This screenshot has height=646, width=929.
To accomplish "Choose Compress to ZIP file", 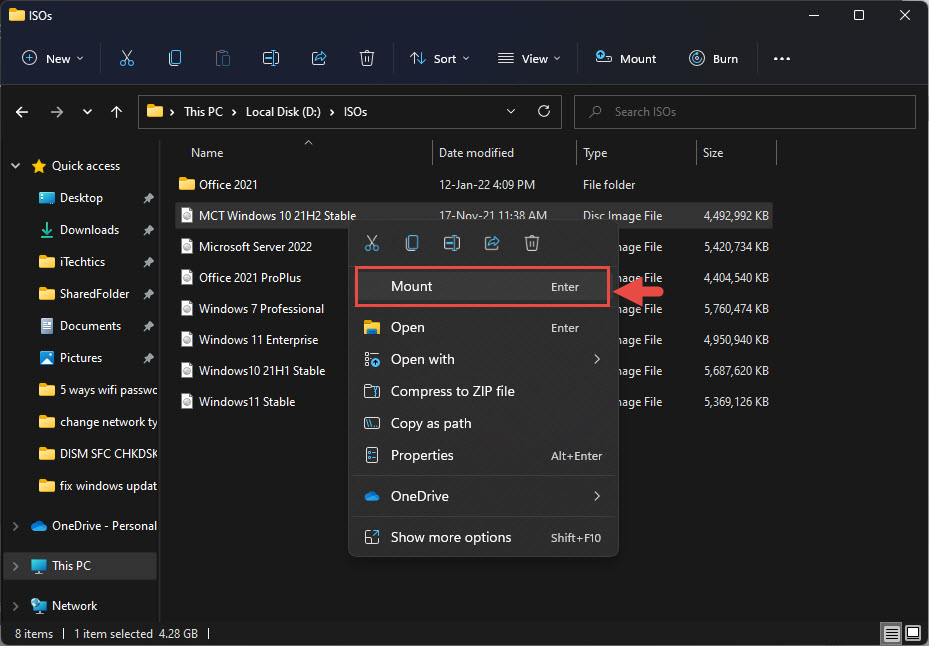I will [483, 391].
